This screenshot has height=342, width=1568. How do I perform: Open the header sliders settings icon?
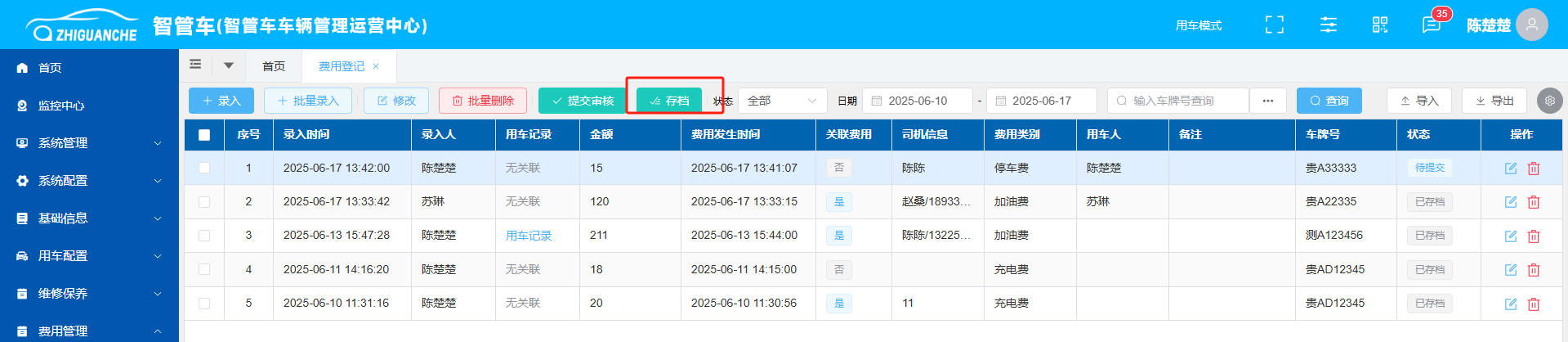[x=1329, y=25]
